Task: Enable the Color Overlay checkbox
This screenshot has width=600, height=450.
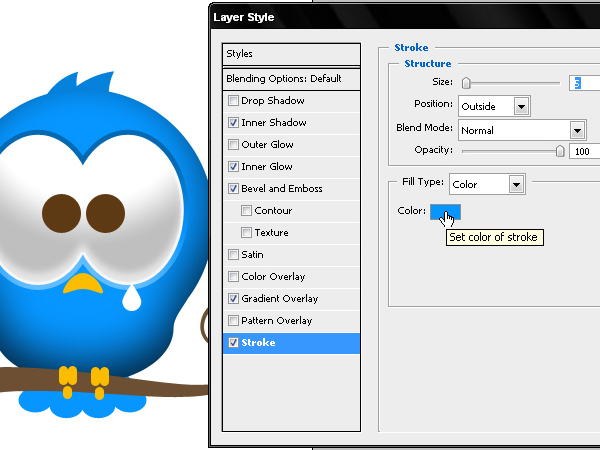Action: pos(233,277)
